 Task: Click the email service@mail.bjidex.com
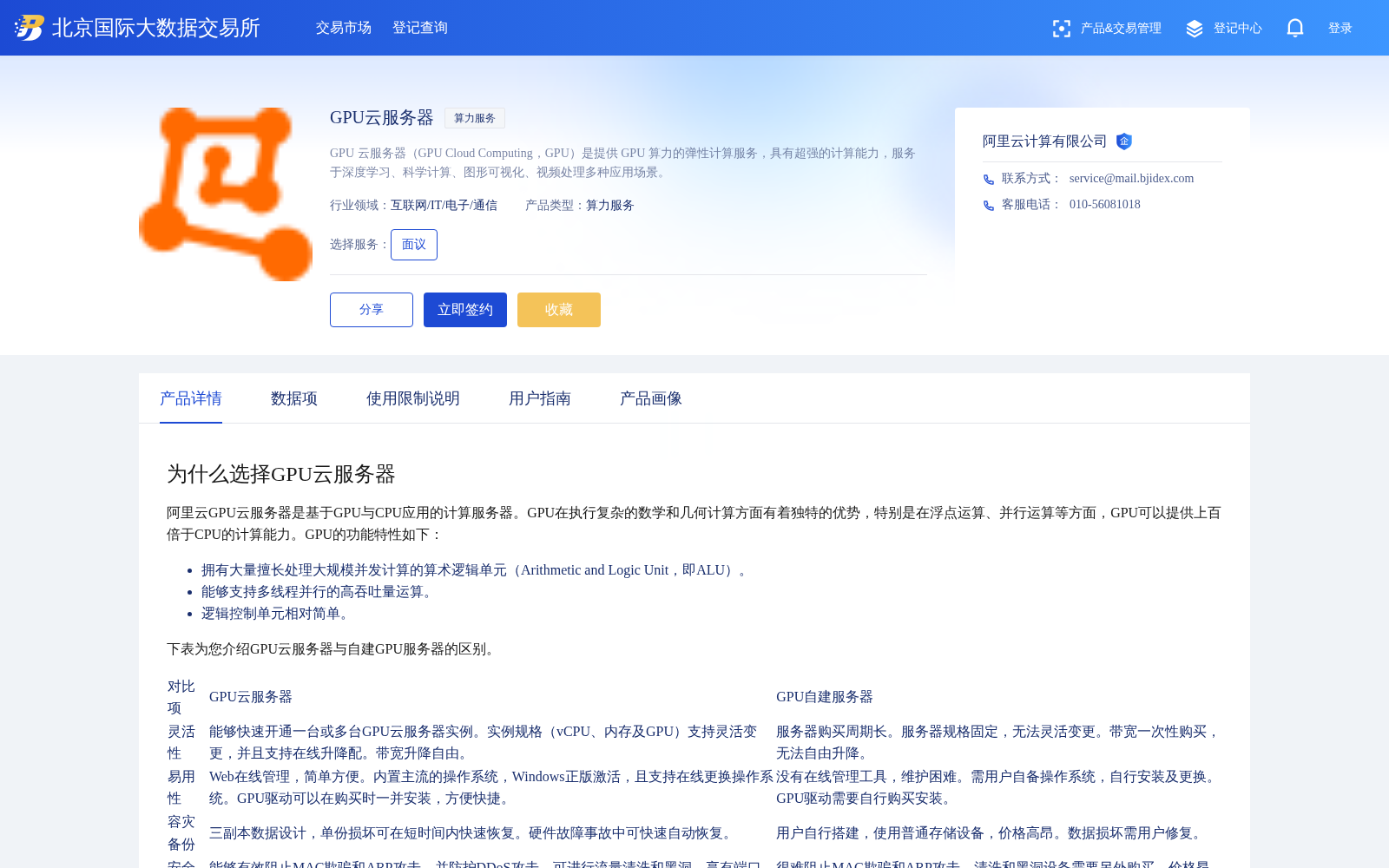coord(1131,178)
